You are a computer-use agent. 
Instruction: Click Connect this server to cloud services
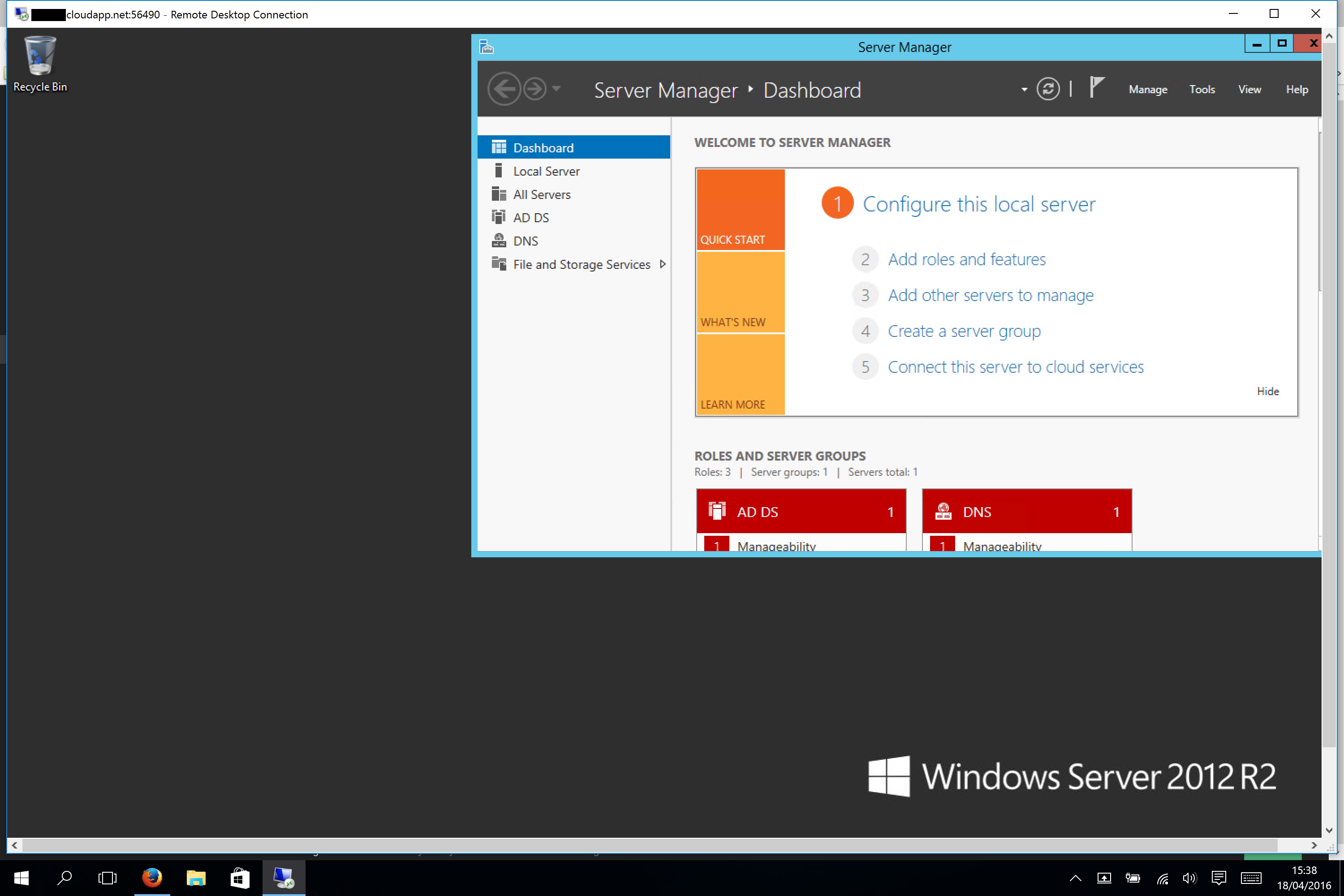coord(1016,367)
